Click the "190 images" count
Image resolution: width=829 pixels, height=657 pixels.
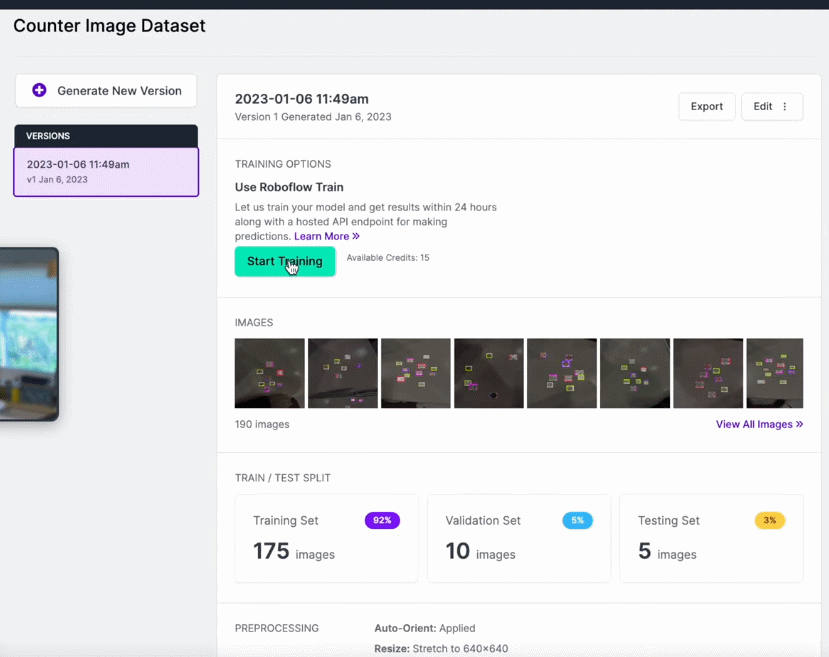[262, 424]
